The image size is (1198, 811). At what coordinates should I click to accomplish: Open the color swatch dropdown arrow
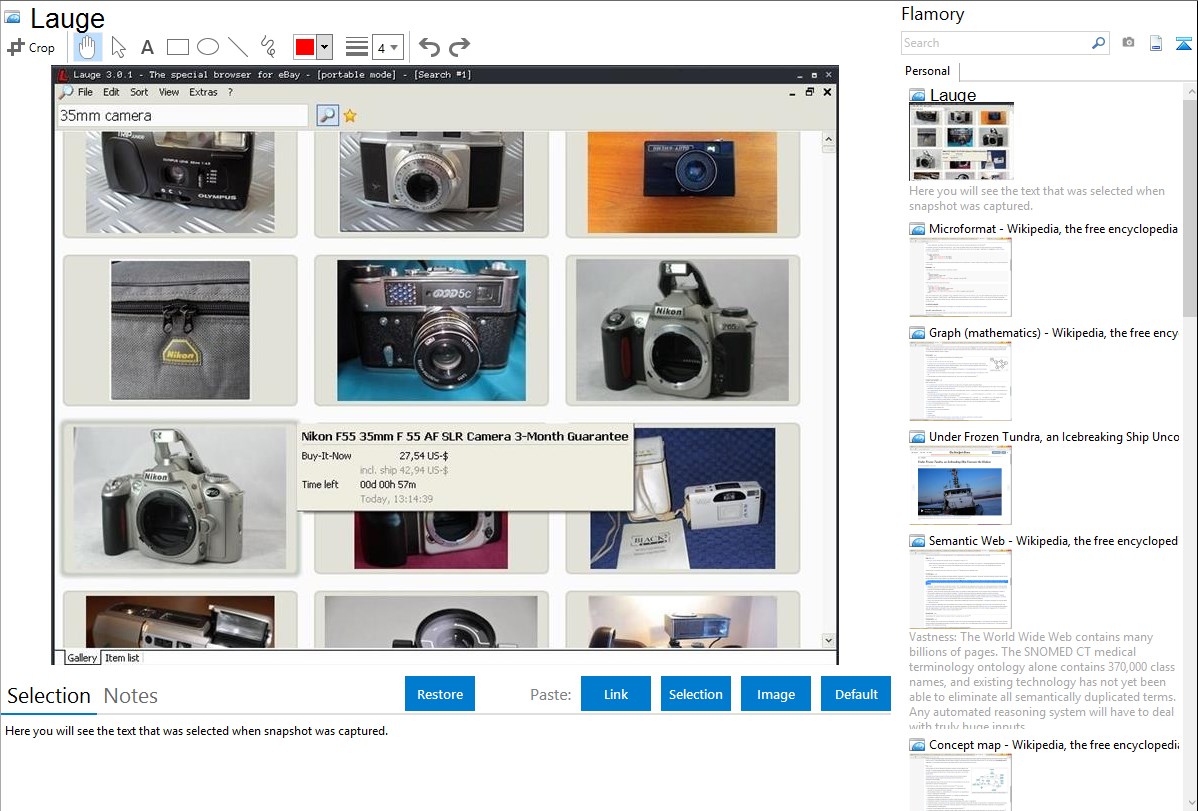tap(325, 47)
